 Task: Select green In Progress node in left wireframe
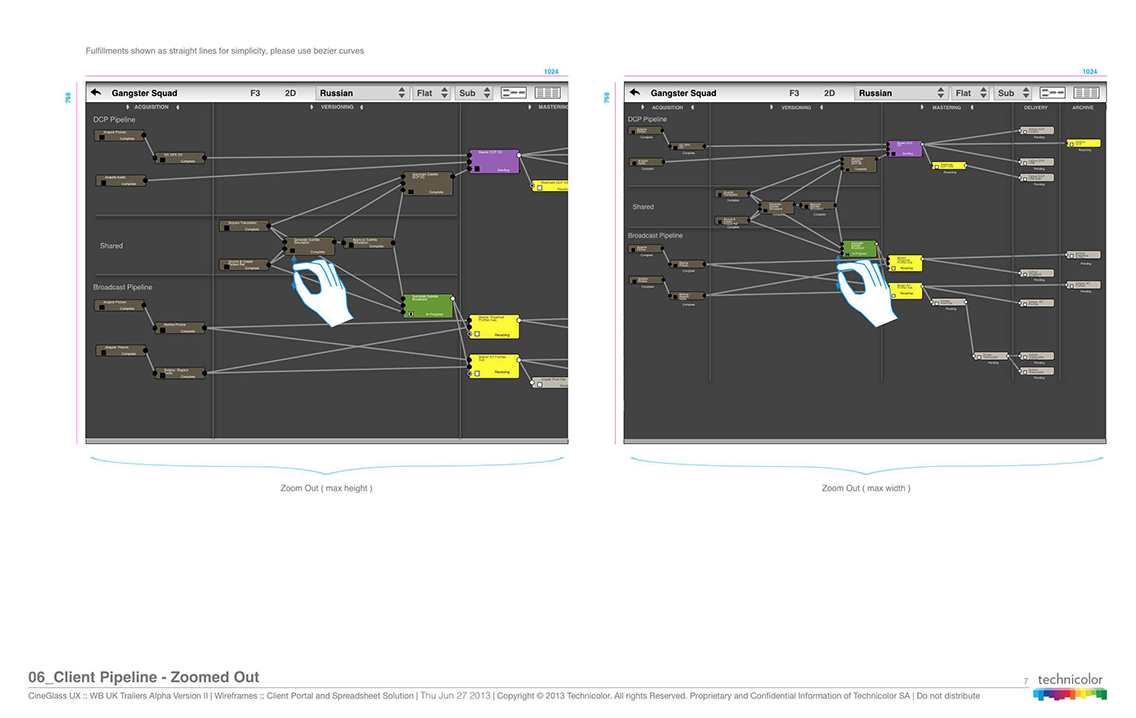point(427,306)
